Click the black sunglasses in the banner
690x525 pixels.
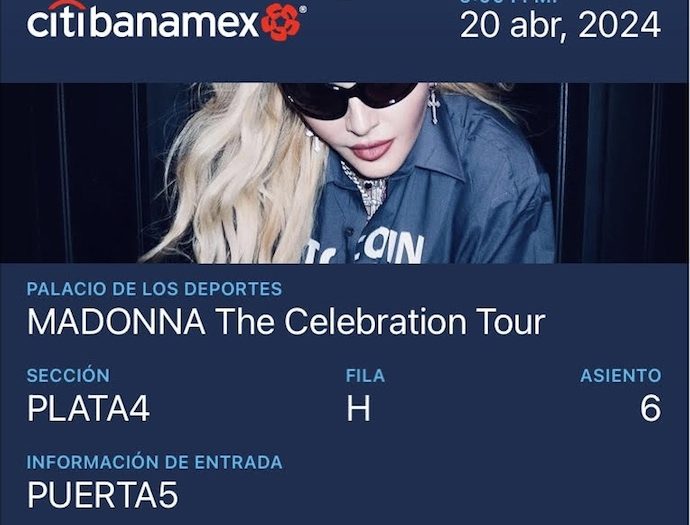[x=347, y=99]
